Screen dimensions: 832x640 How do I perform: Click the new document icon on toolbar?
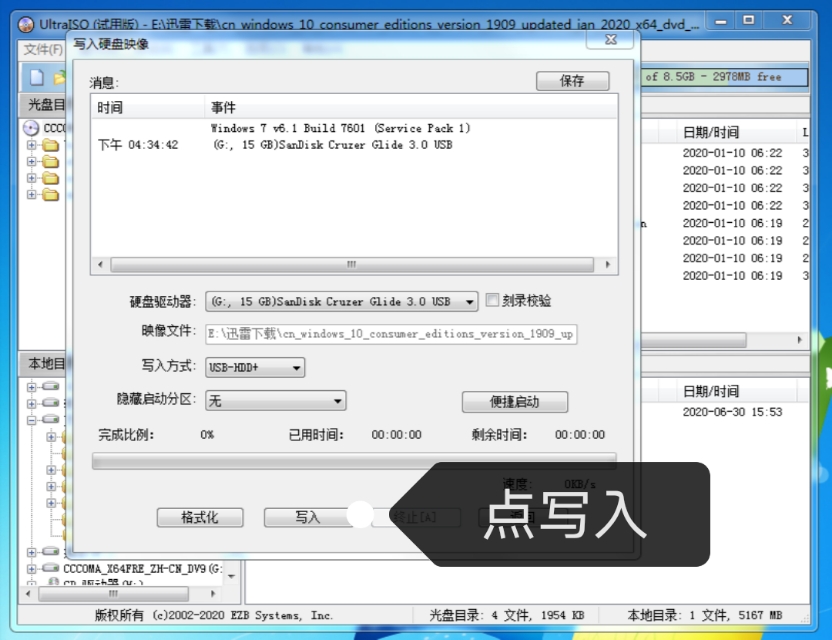click(x=35, y=76)
